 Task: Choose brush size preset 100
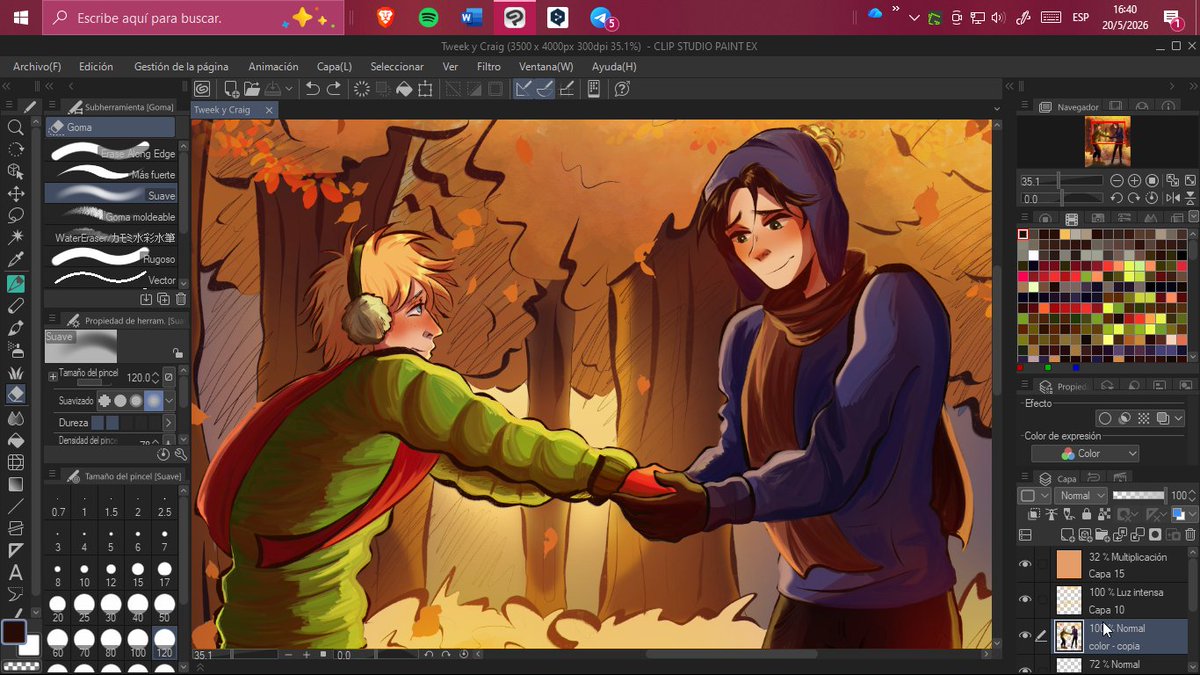138,641
